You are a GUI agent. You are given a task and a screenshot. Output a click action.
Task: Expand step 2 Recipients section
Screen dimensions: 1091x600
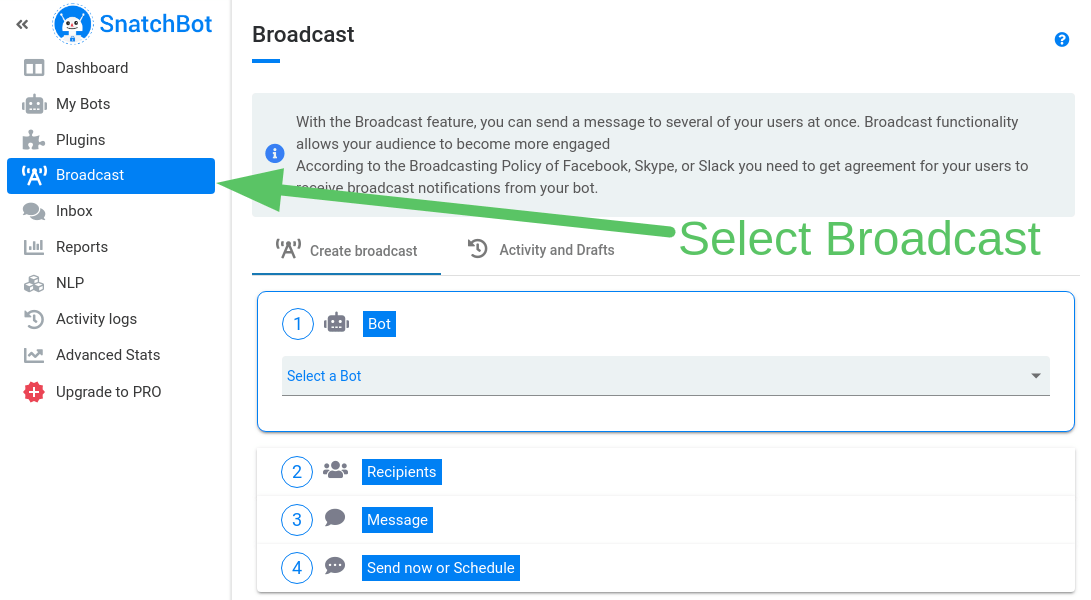tap(401, 471)
